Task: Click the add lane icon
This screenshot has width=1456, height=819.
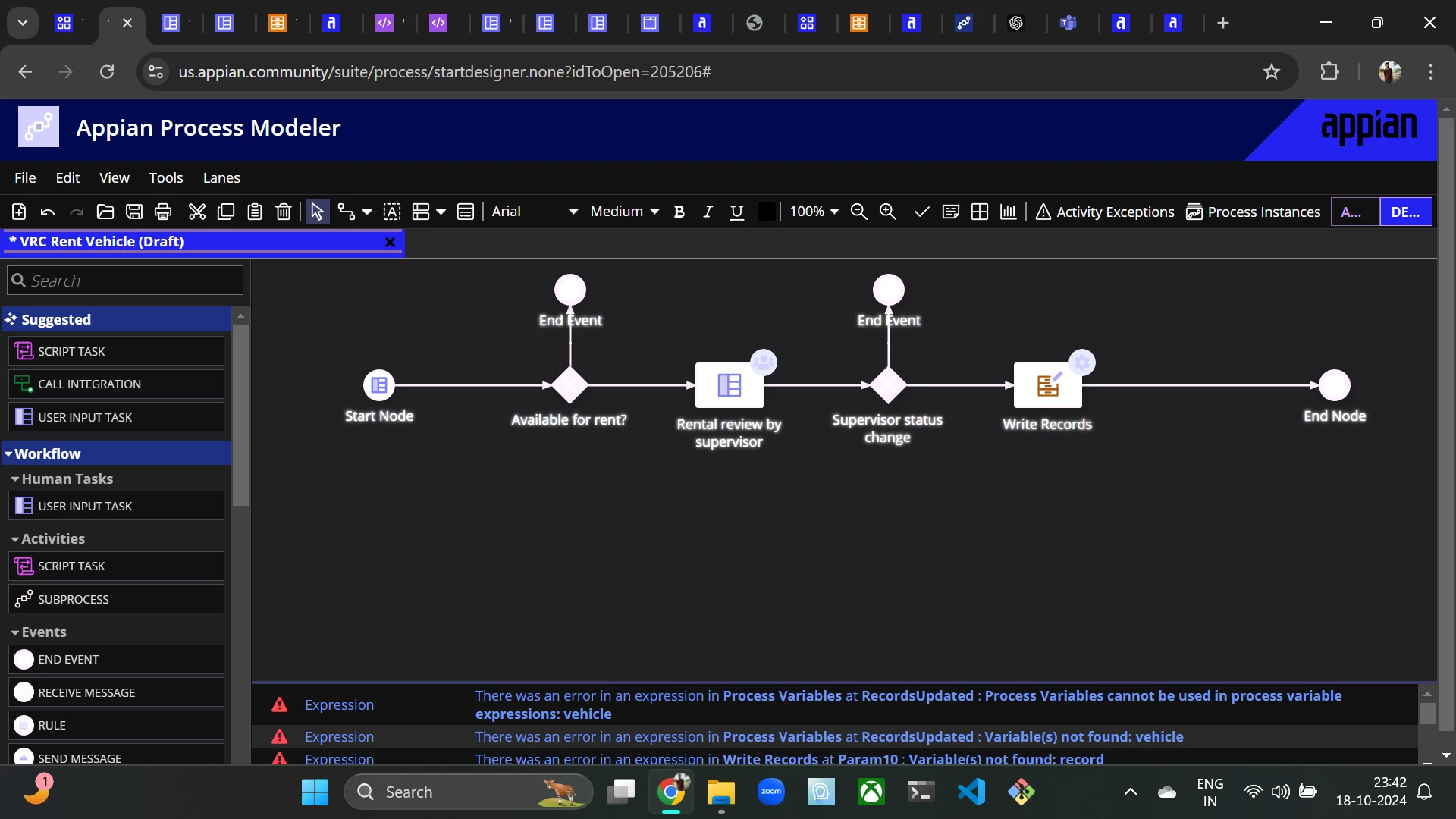Action: (421, 212)
